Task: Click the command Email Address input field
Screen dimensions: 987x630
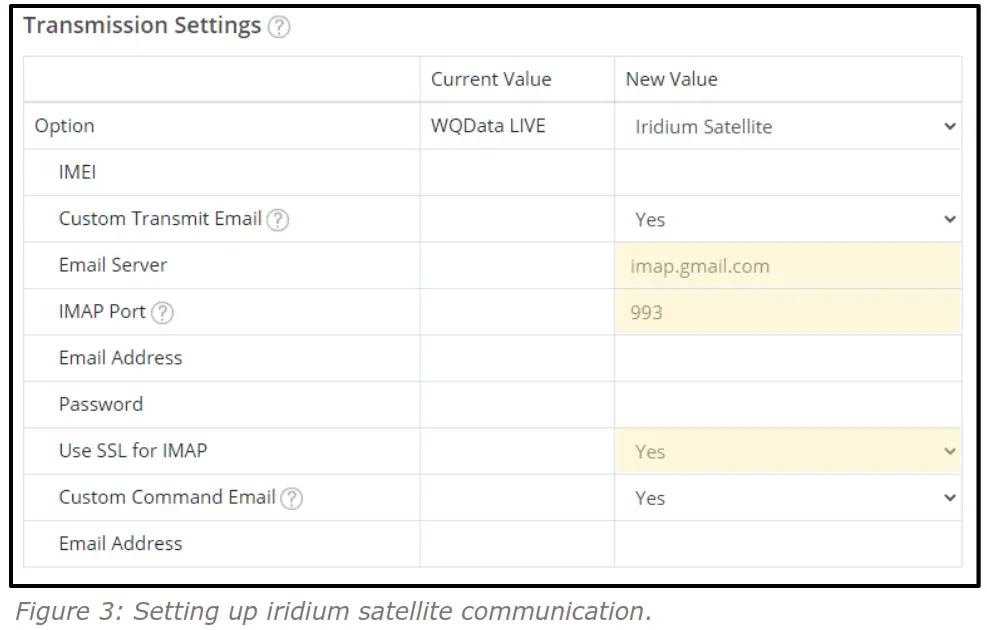Action: (788, 545)
